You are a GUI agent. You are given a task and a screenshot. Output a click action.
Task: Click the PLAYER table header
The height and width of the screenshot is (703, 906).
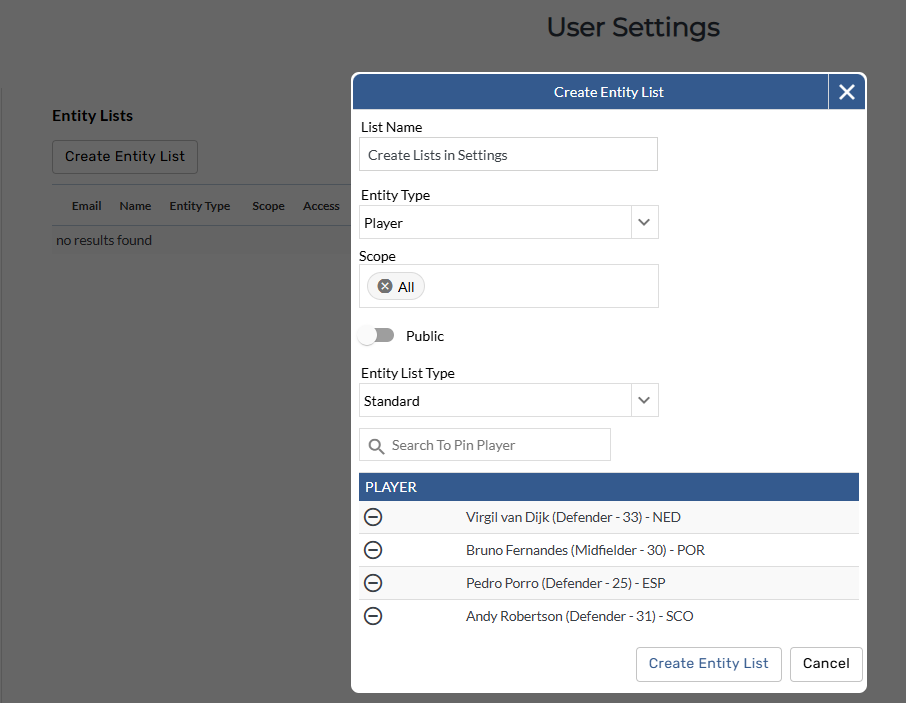608,487
